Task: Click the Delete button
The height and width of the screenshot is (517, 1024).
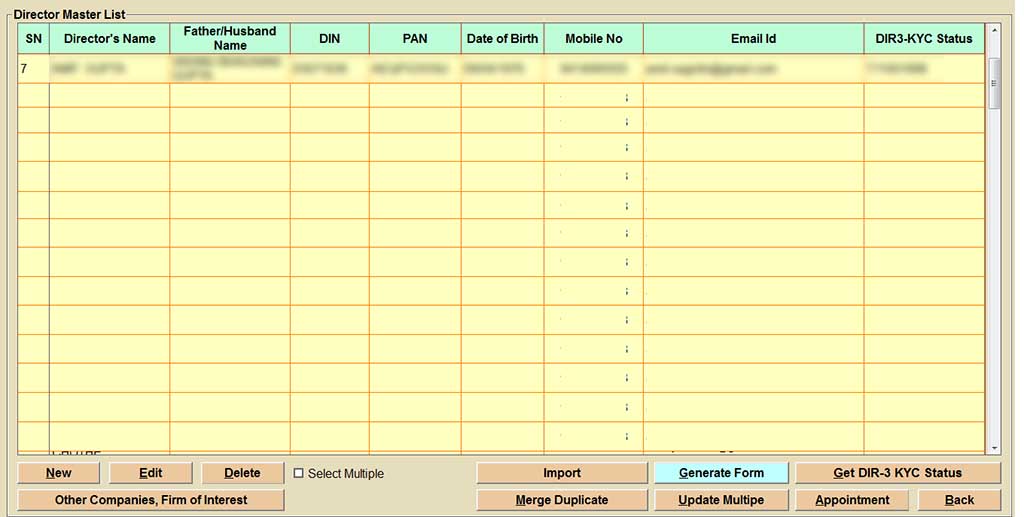Action: click(242, 473)
